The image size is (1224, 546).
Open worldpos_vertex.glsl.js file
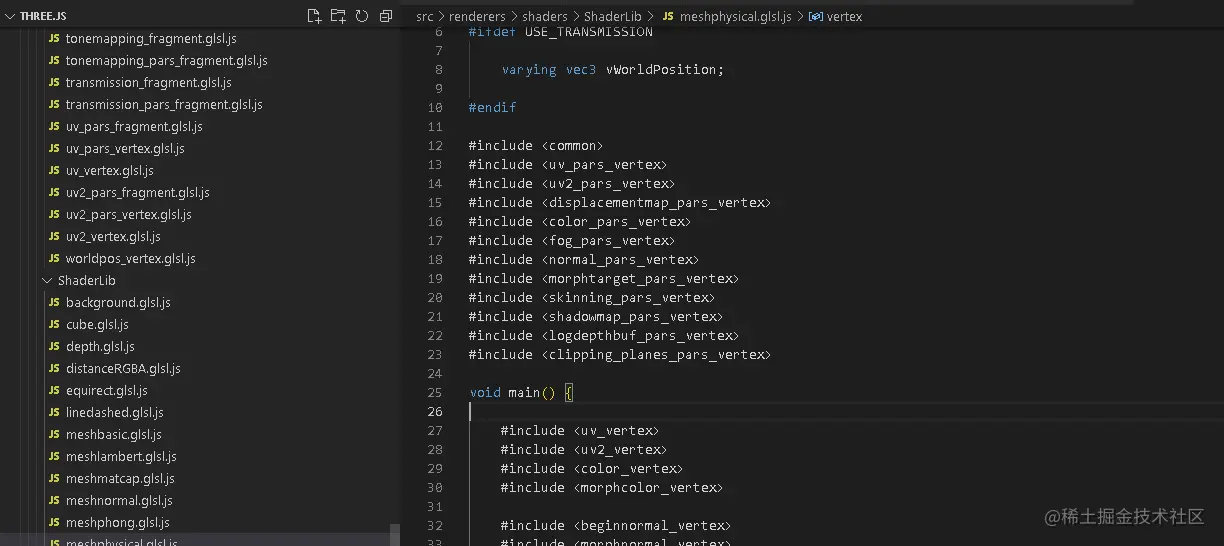[131, 259]
